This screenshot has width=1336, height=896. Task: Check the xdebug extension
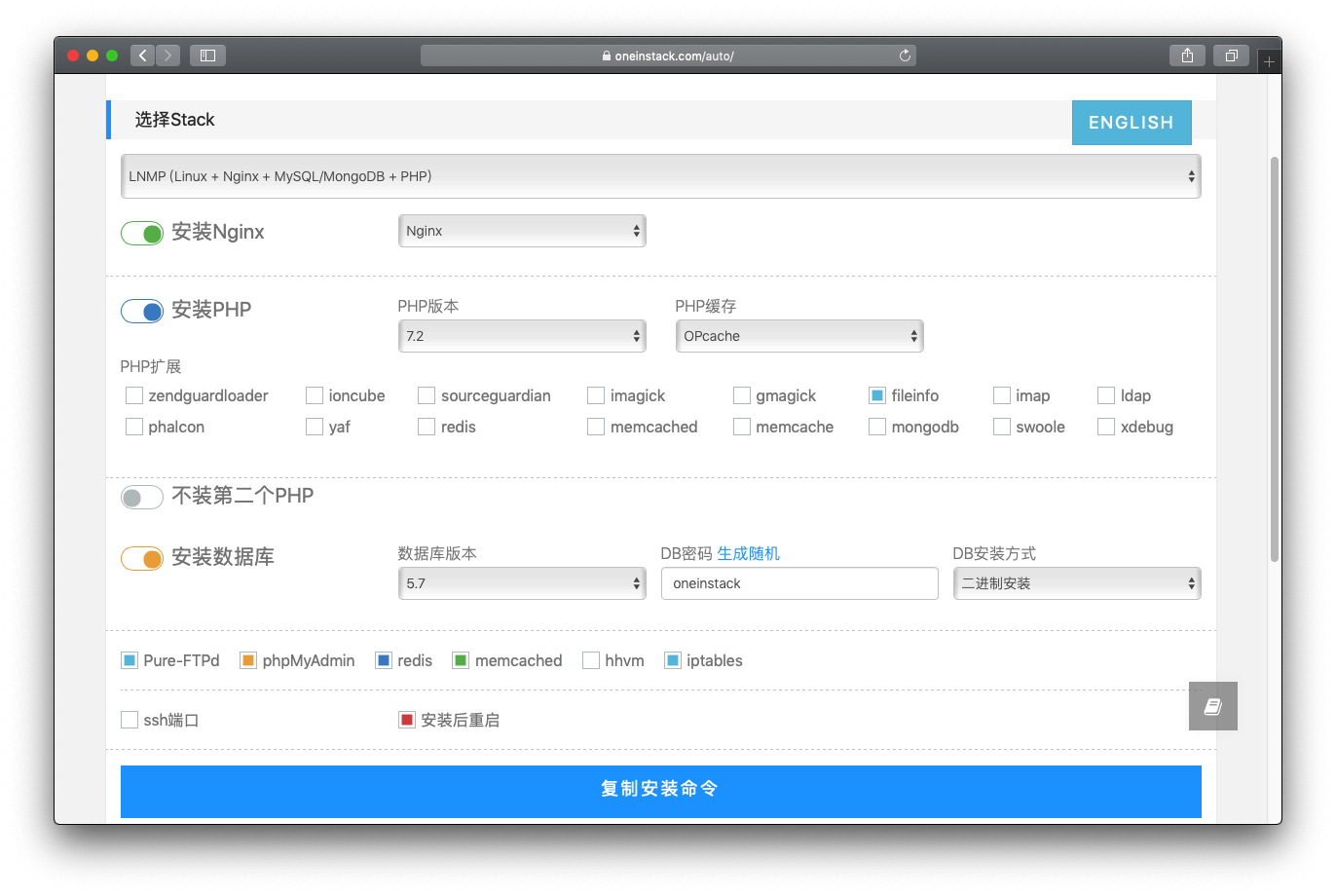click(x=1106, y=427)
